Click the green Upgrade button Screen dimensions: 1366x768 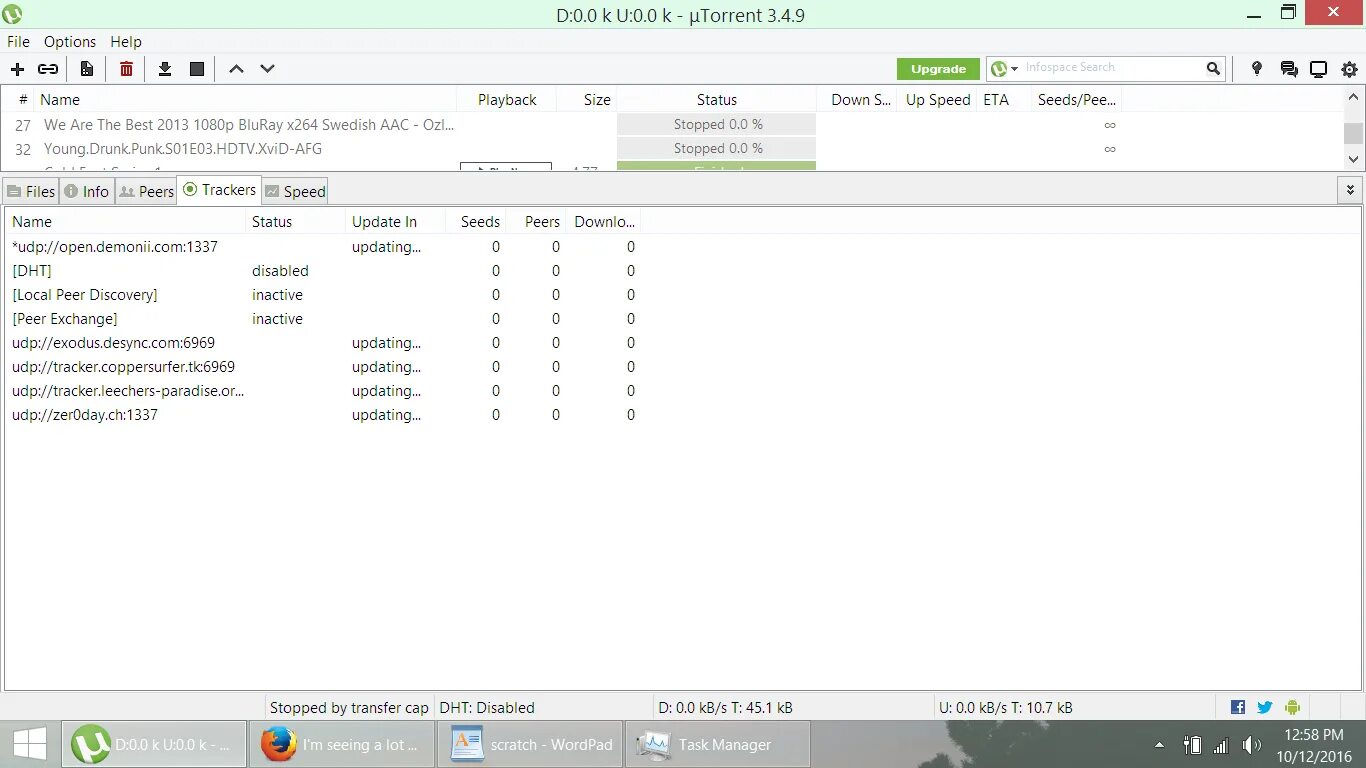(938, 69)
